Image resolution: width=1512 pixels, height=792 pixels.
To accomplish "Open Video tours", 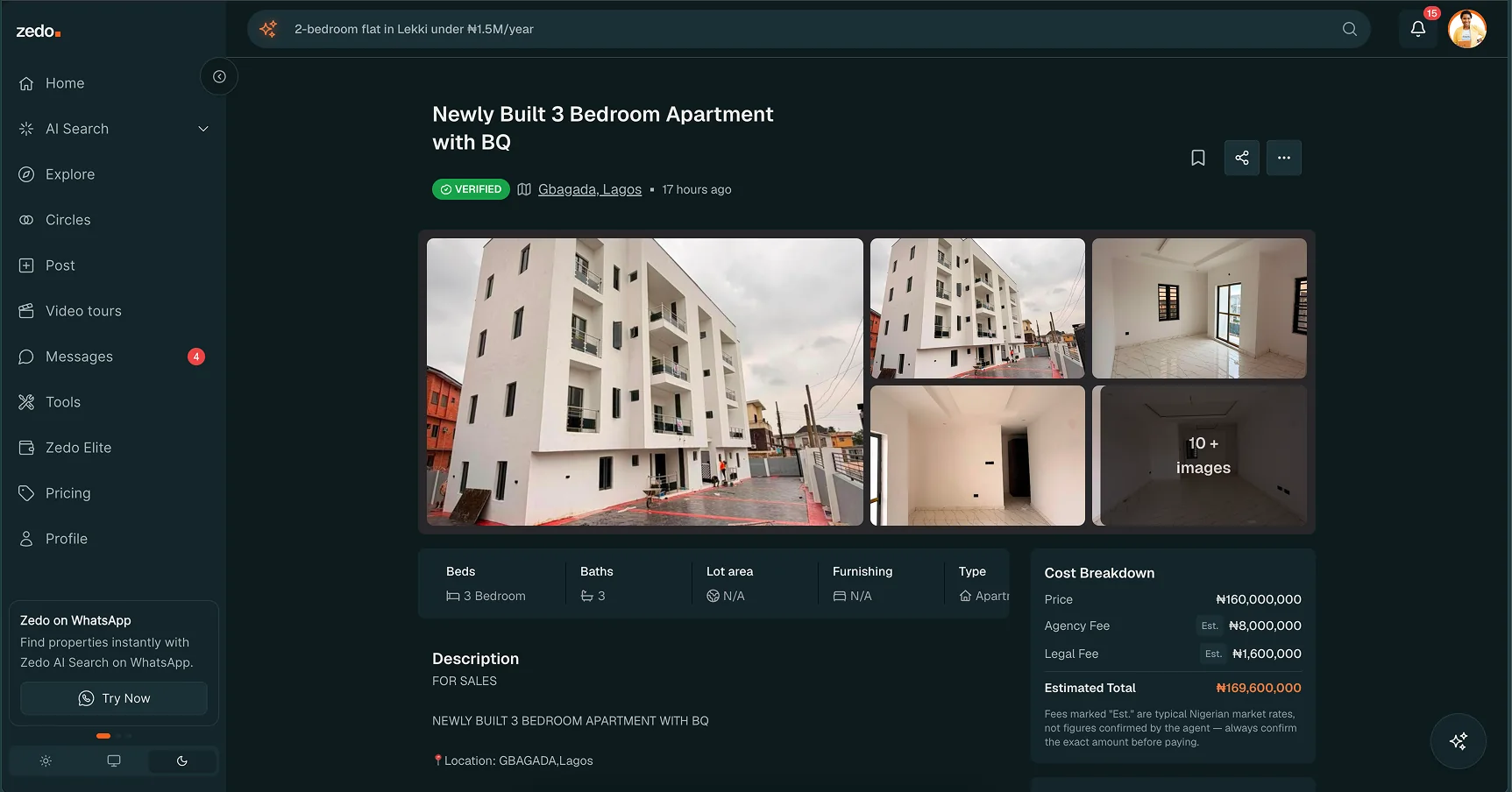I will pos(83,311).
